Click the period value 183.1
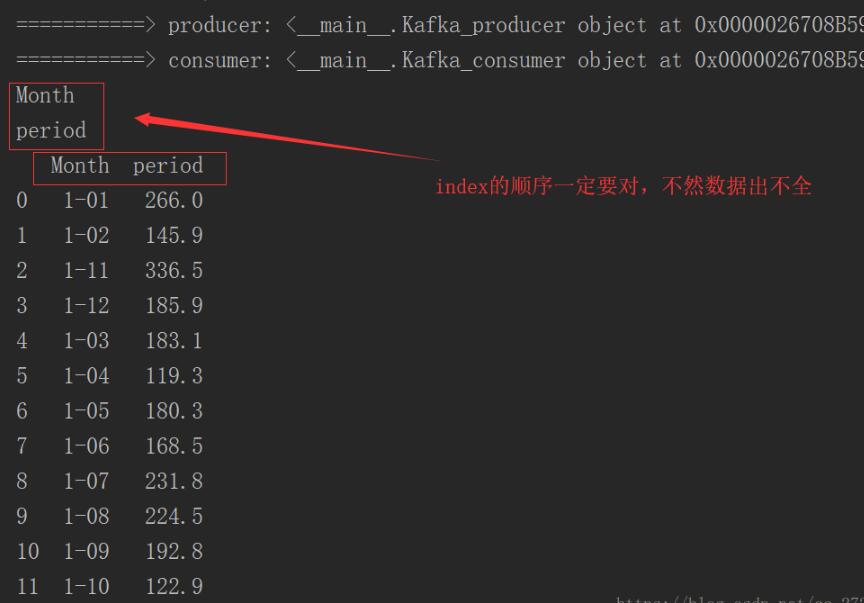864x603 pixels. (173, 341)
